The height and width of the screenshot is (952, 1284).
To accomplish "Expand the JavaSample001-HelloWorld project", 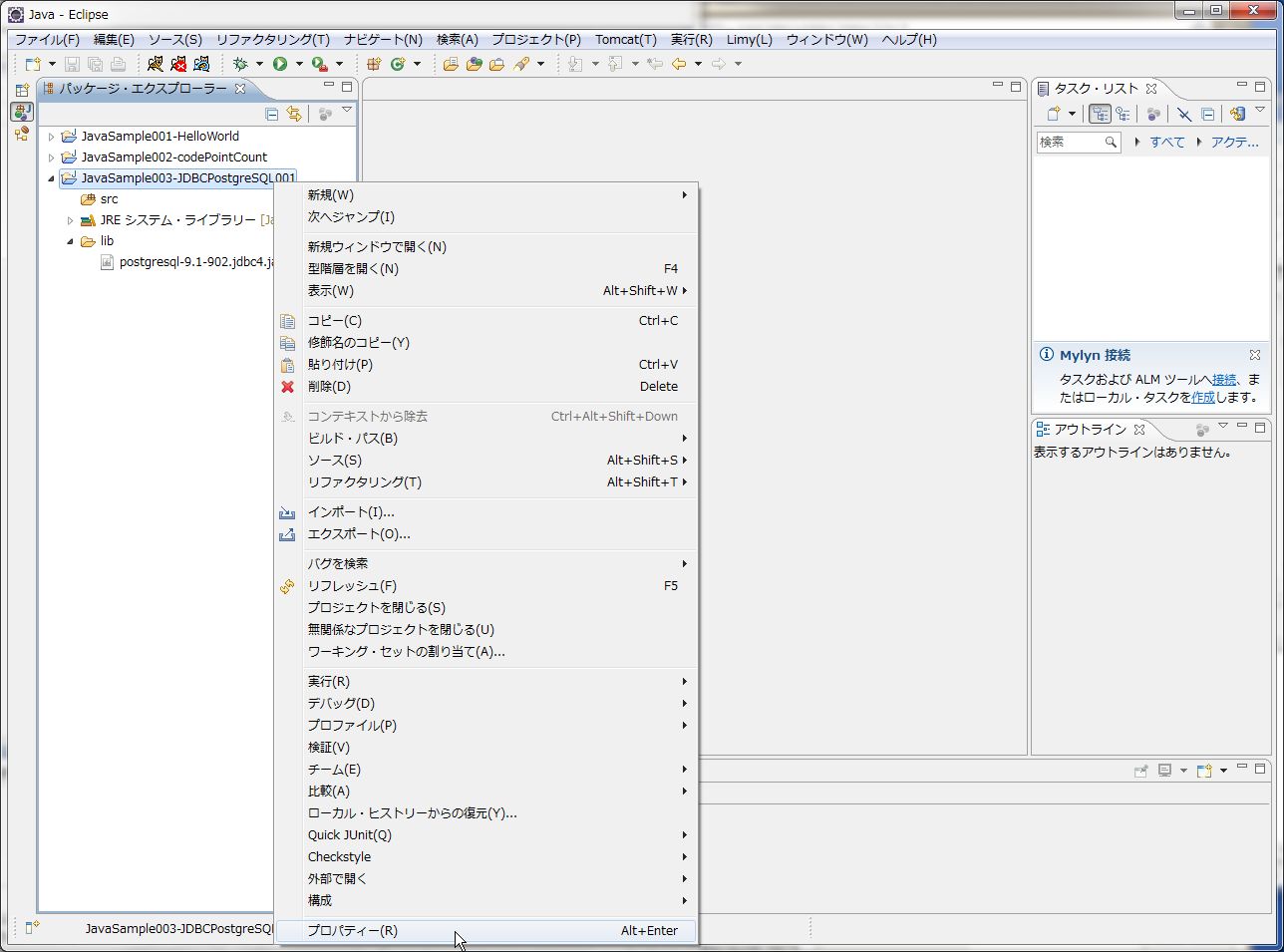I will pos(51,137).
